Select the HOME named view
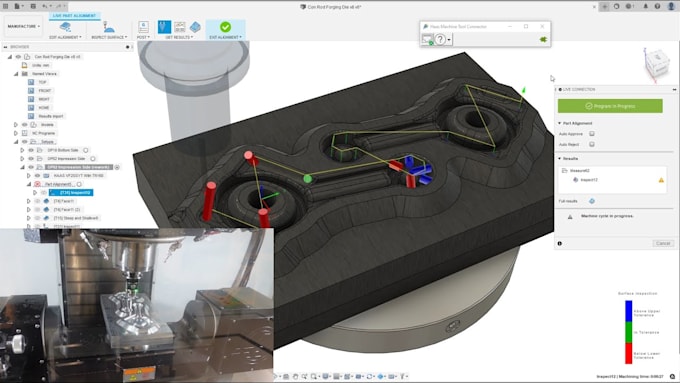Viewport: 680px width, 383px height. pyautogui.click(x=44, y=108)
